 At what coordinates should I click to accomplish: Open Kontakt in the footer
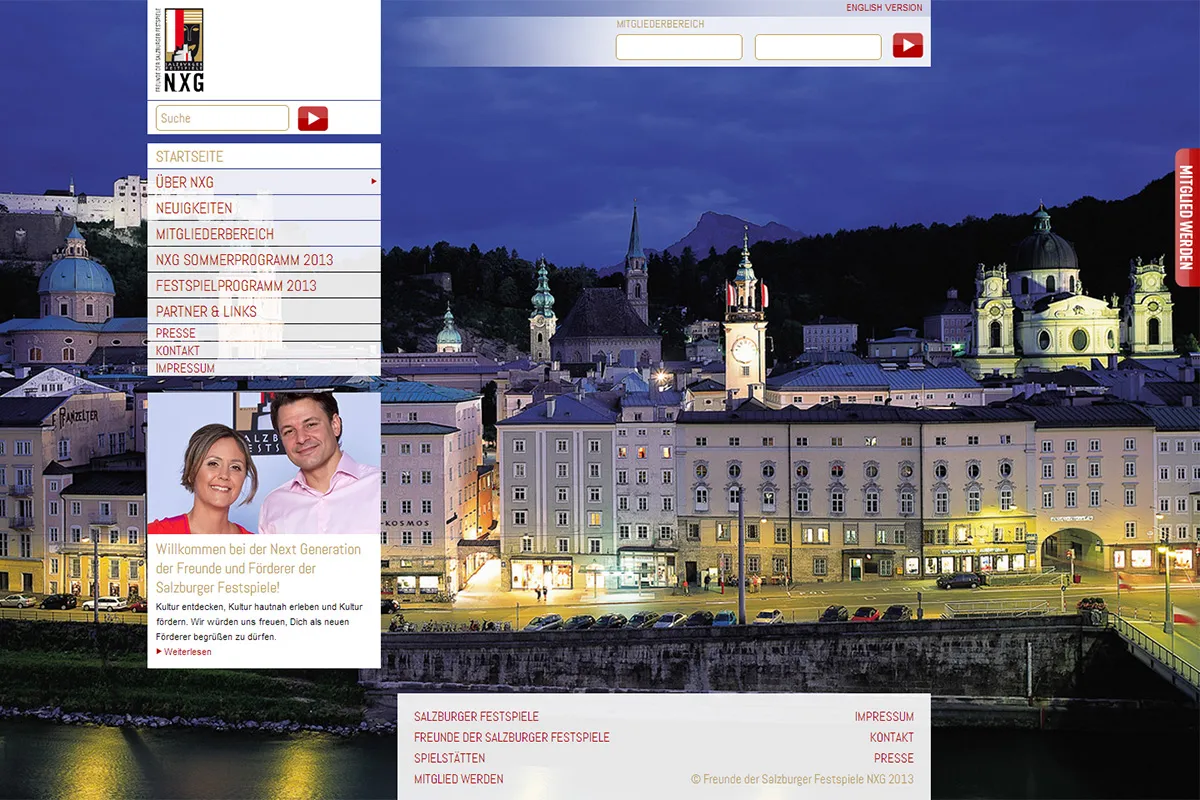click(892, 738)
